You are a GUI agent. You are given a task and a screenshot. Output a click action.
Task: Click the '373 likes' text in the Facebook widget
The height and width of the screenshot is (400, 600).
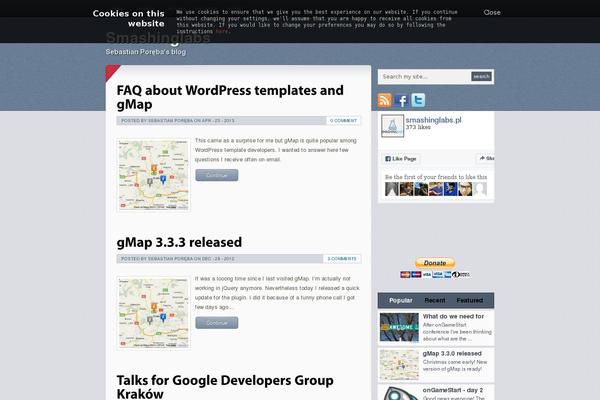[418, 127]
